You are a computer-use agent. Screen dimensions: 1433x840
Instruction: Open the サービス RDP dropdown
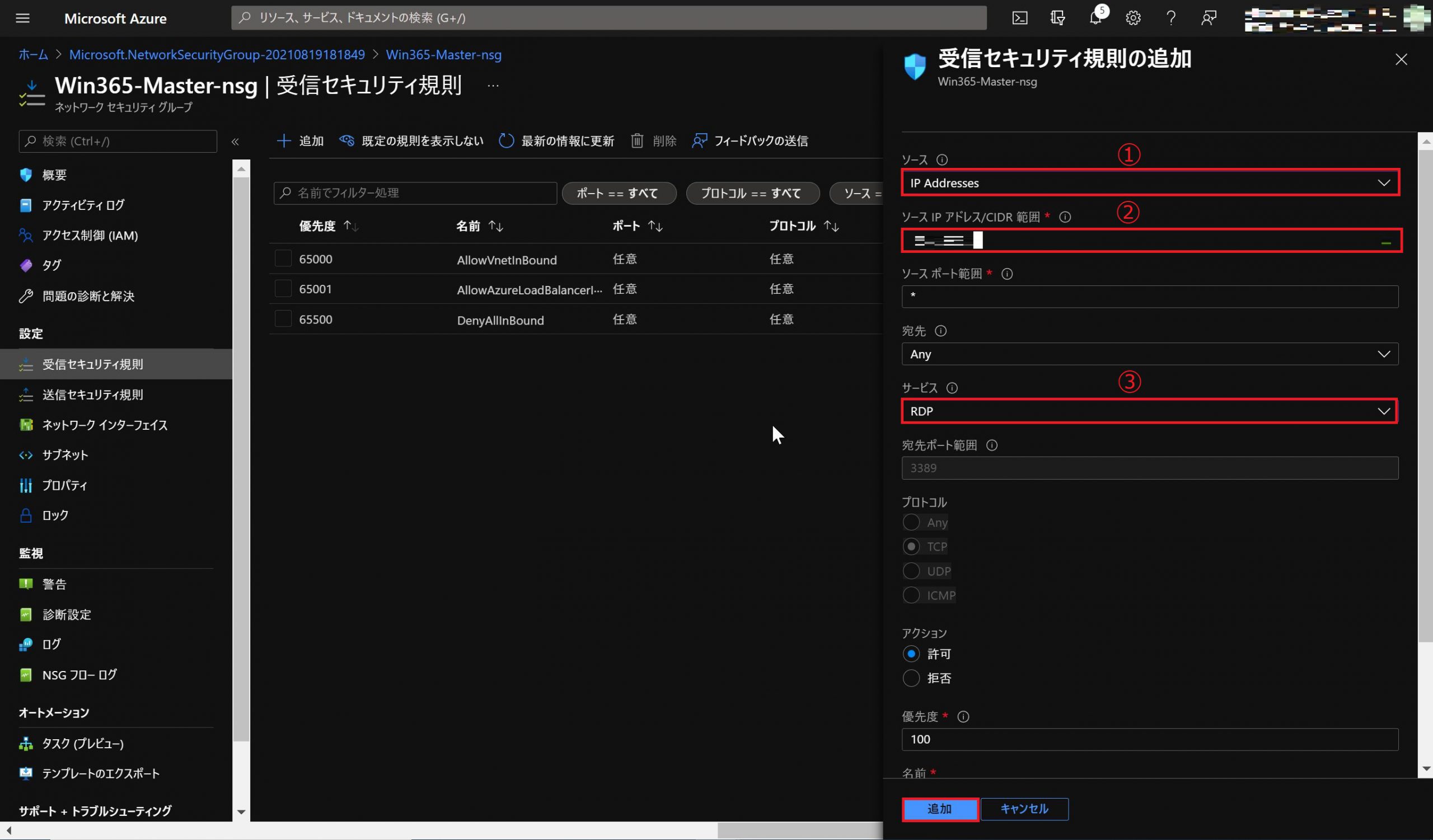[1150, 411]
